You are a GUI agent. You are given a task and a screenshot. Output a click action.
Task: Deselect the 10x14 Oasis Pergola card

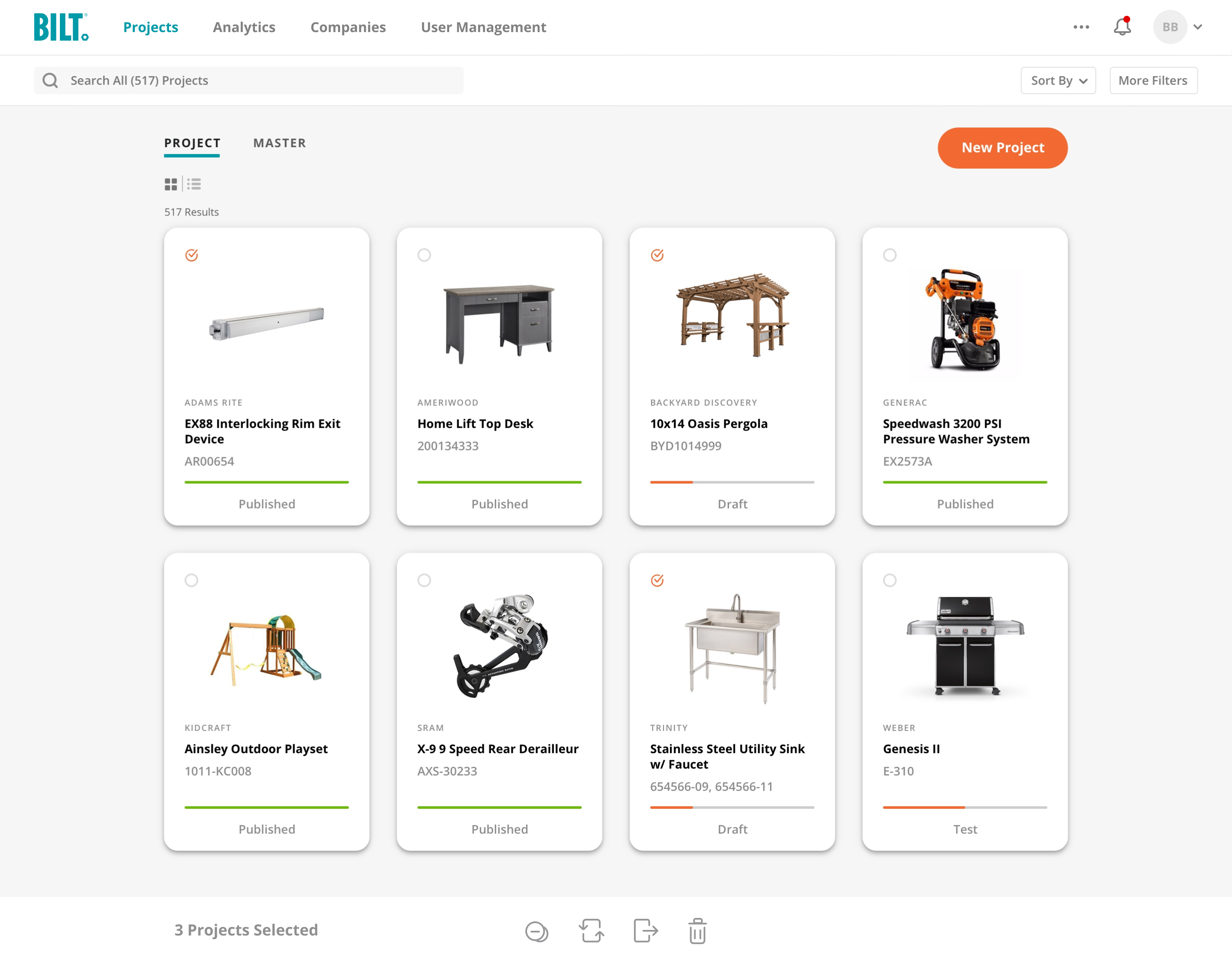click(x=657, y=255)
